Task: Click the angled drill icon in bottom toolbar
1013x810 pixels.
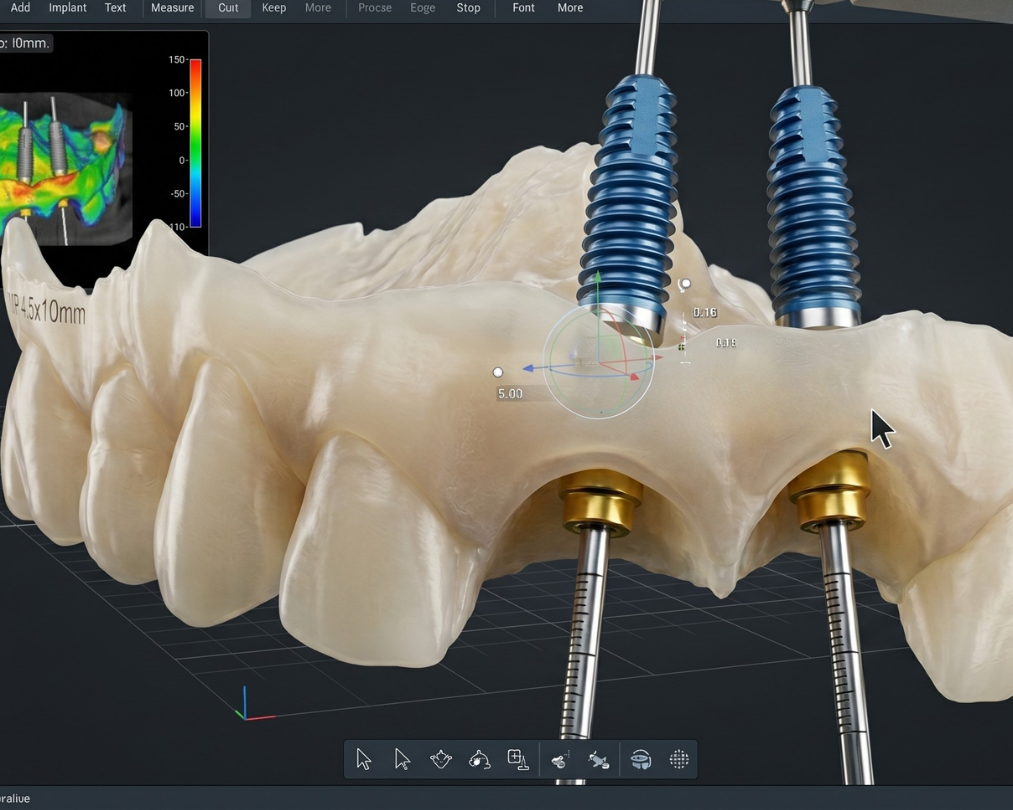Action: coord(598,760)
